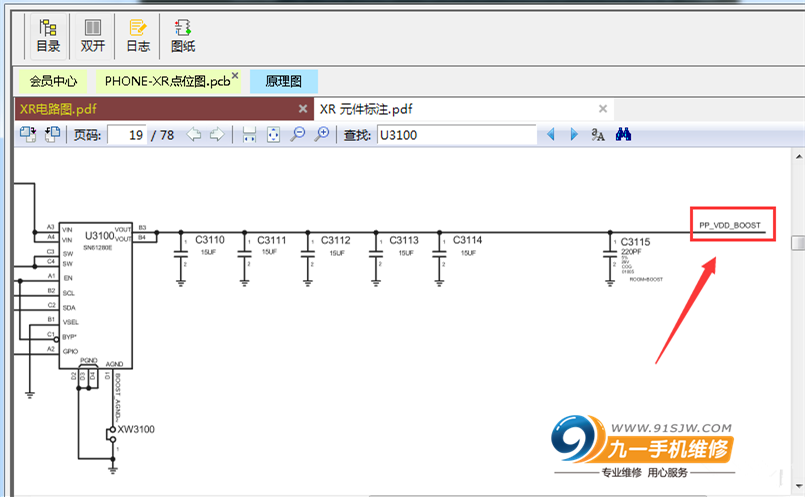
Task: Toggle 双开 dual-view mode
Action: 93,36
